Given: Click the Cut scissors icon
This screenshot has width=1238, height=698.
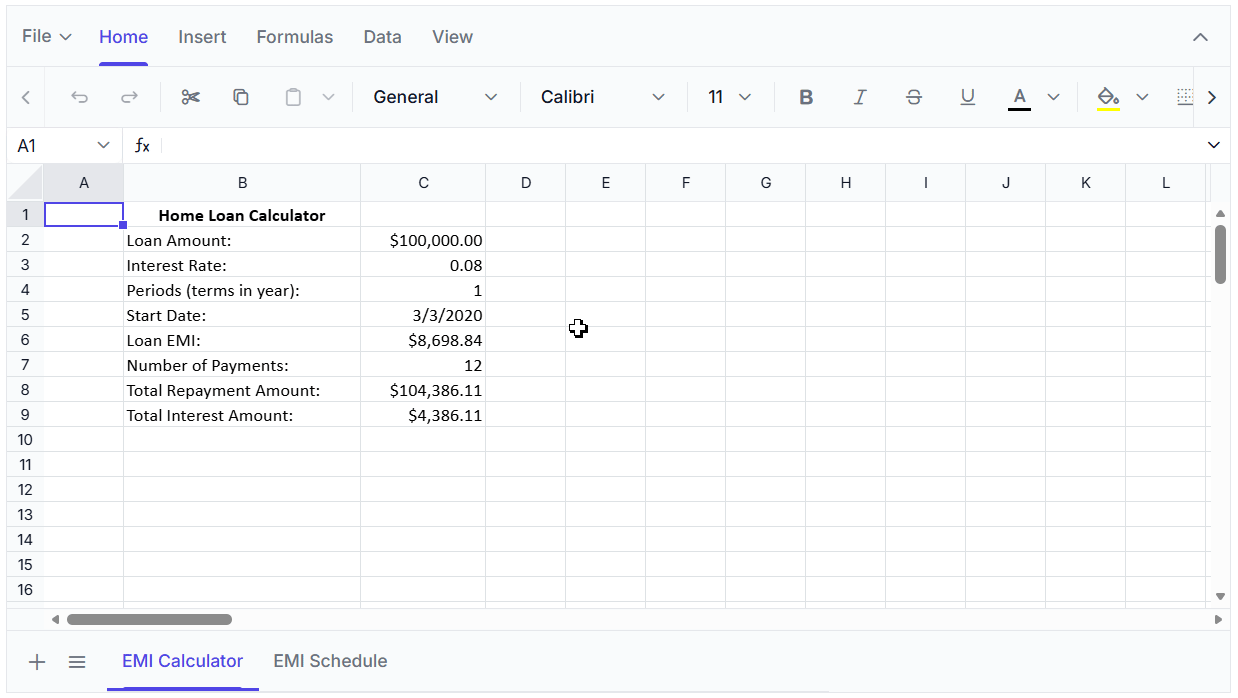Looking at the screenshot, I should [x=191, y=97].
